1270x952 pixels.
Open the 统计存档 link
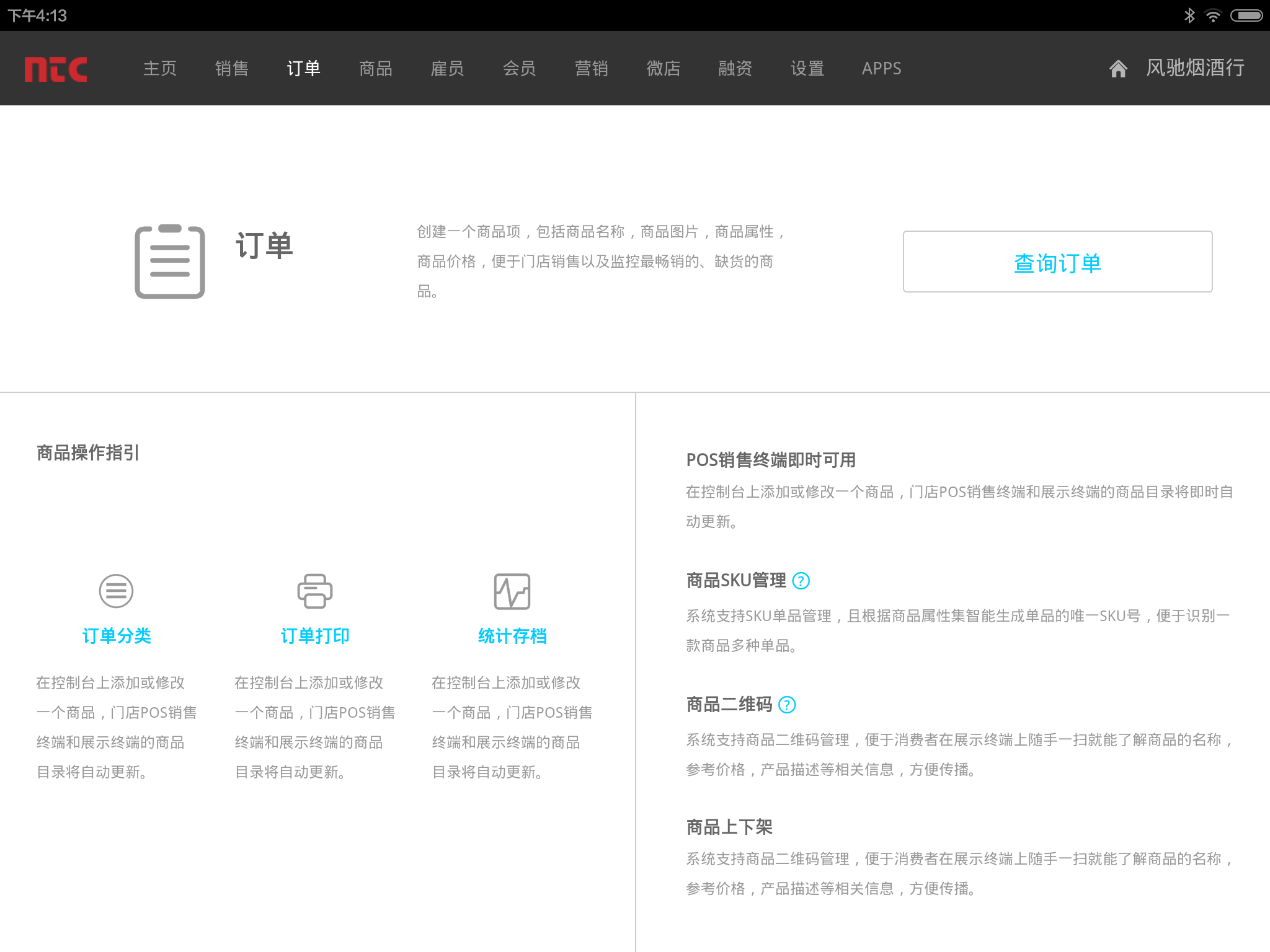click(x=512, y=636)
